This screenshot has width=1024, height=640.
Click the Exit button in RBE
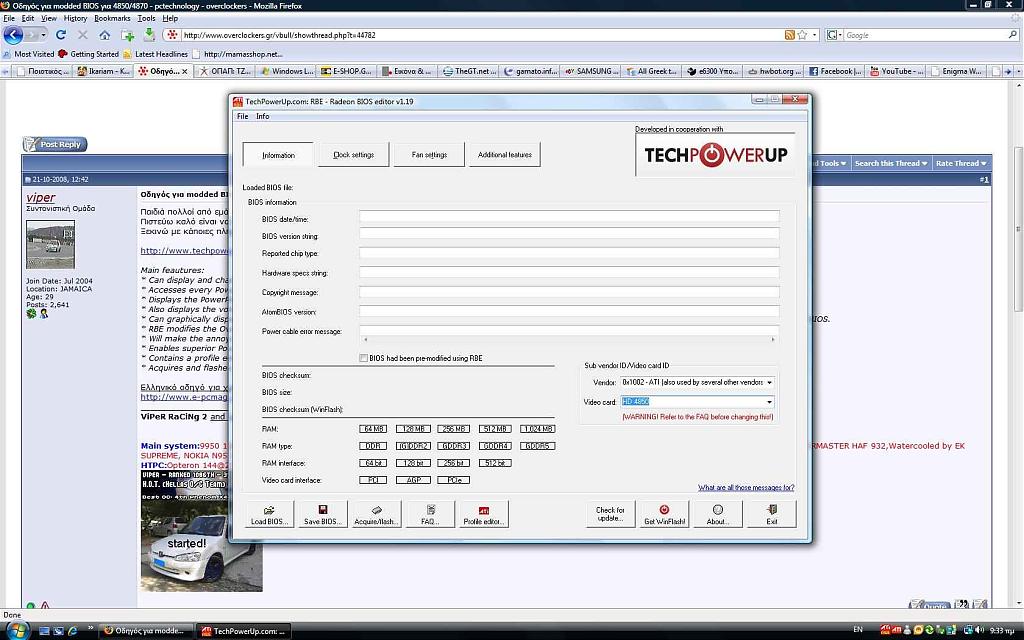771,515
